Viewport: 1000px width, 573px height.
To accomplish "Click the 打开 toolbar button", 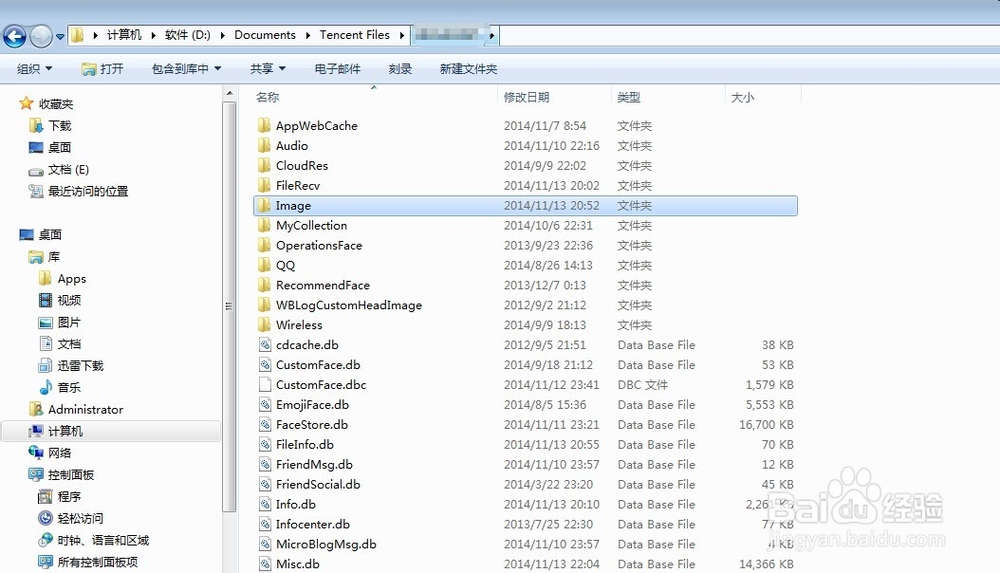I will [x=103, y=69].
